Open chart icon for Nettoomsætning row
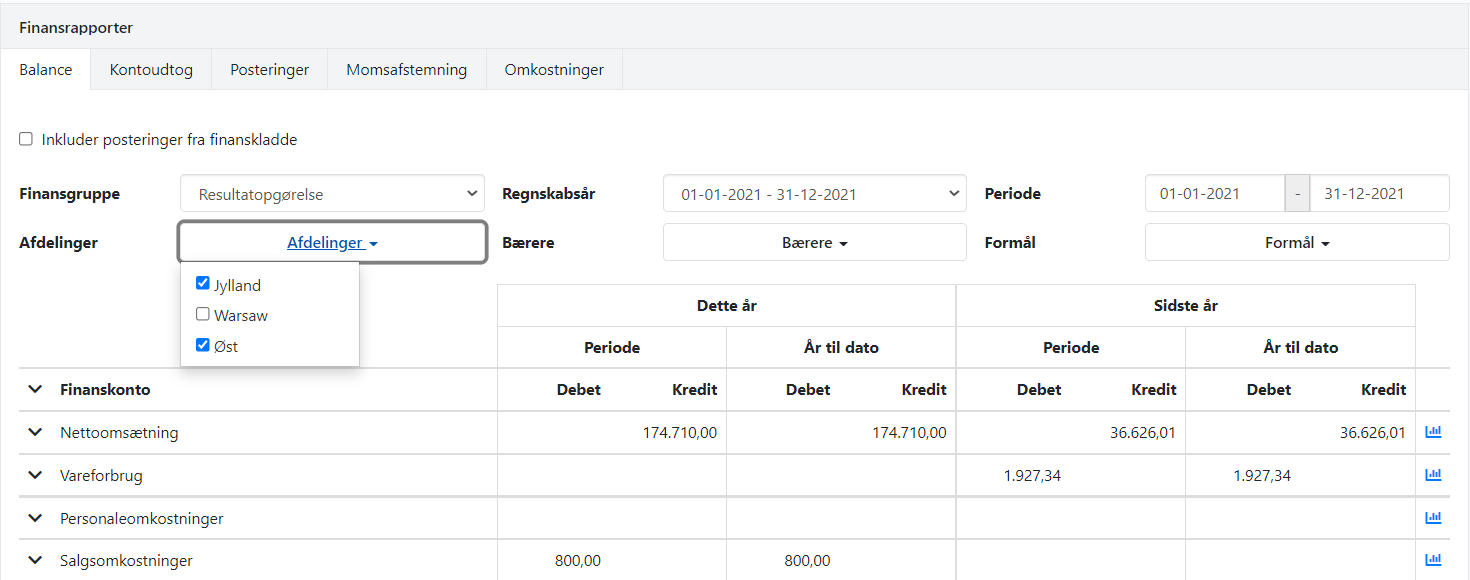The width and height of the screenshot is (1470, 580). tap(1433, 432)
